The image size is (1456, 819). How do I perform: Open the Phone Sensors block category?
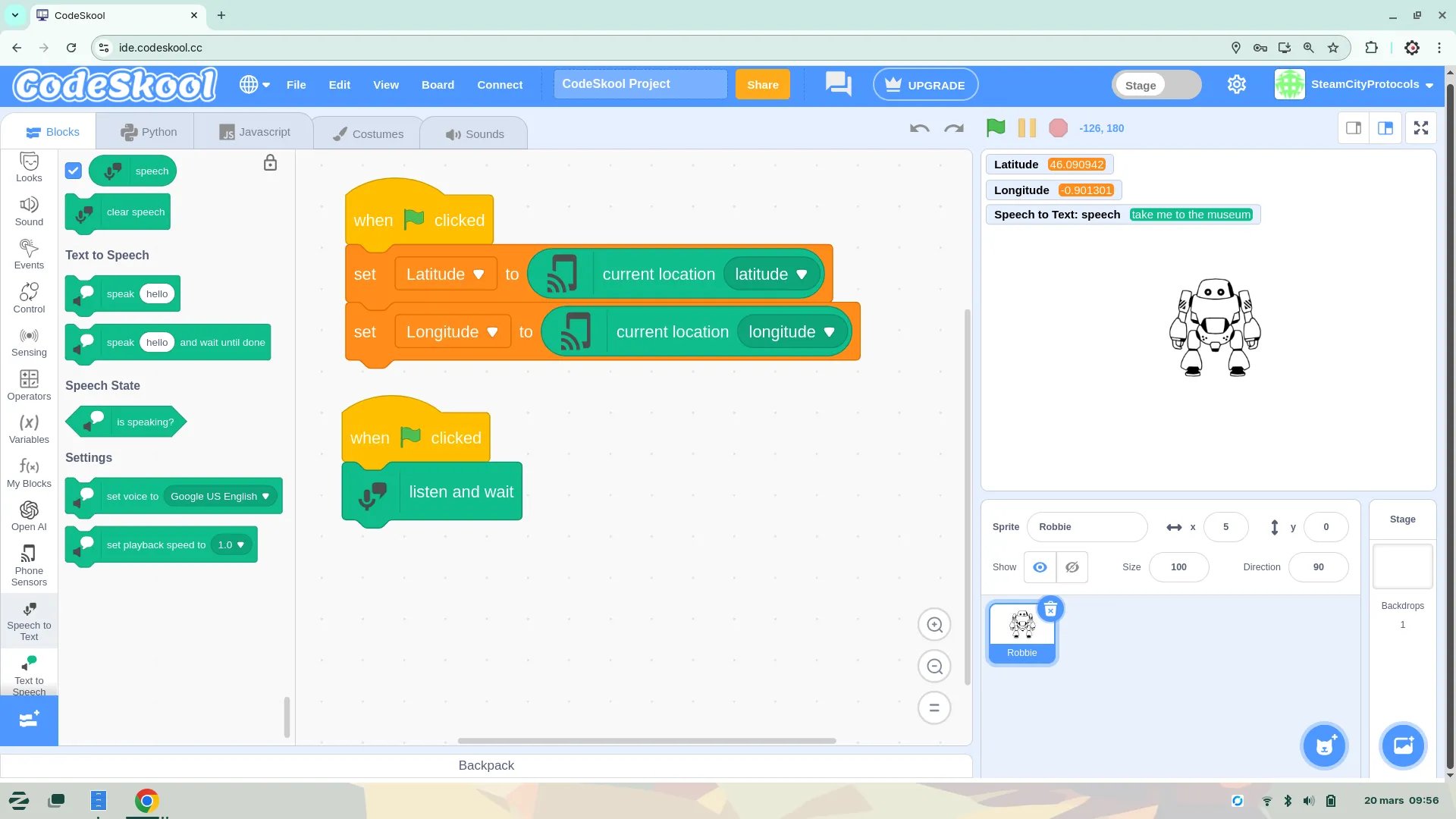click(29, 565)
